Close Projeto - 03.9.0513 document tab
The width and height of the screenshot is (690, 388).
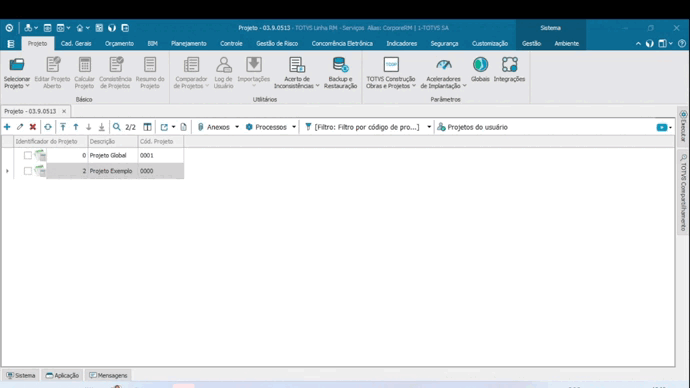tap(64, 111)
